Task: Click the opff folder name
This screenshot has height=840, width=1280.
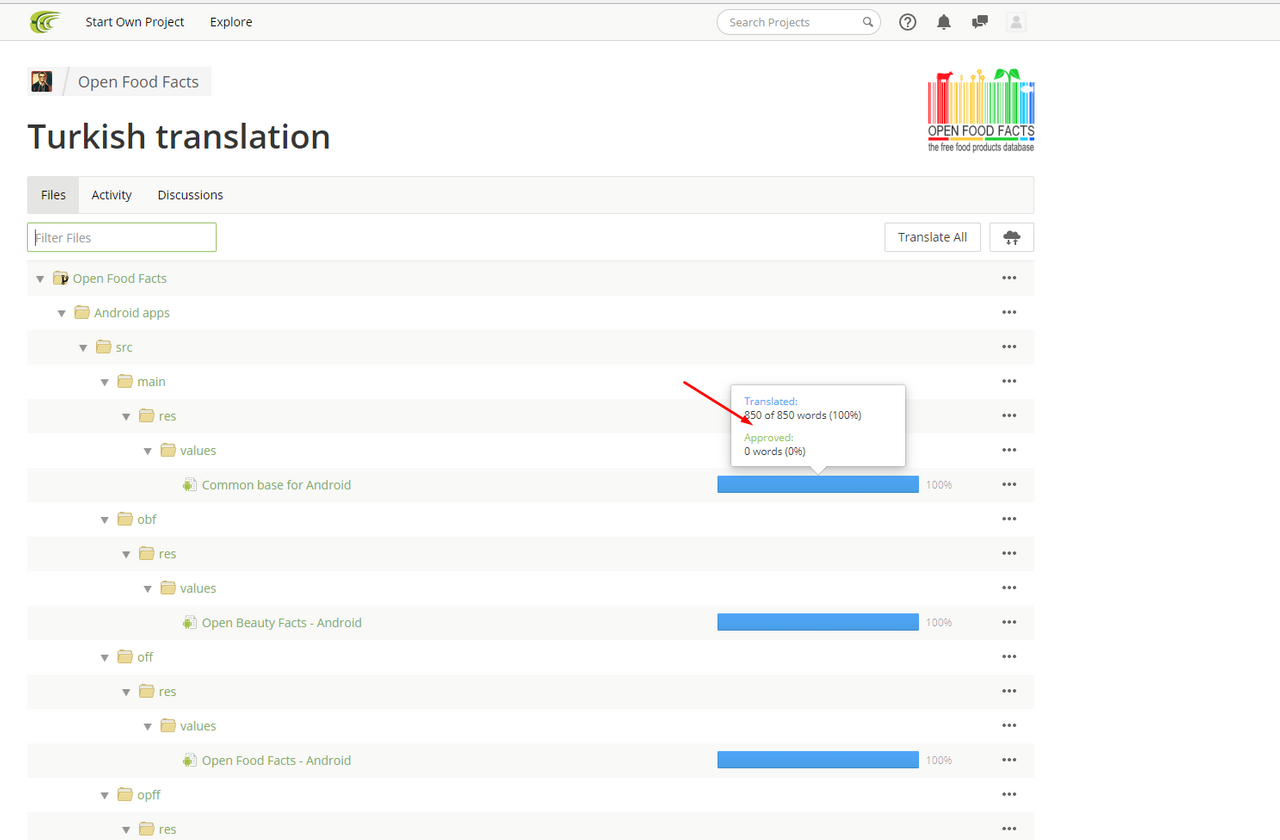Action: [149, 795]
